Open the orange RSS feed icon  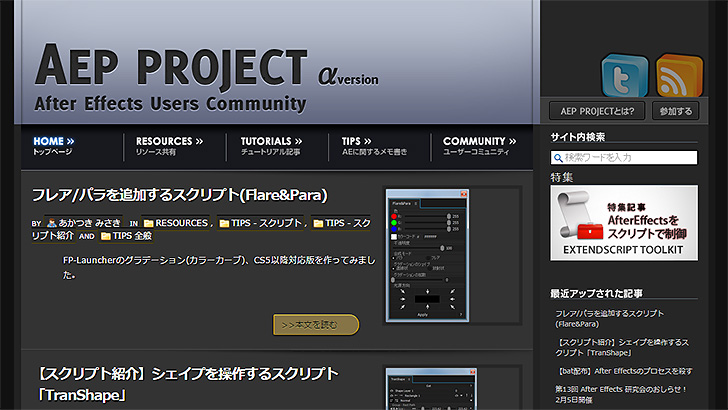(x=679, y=76)
